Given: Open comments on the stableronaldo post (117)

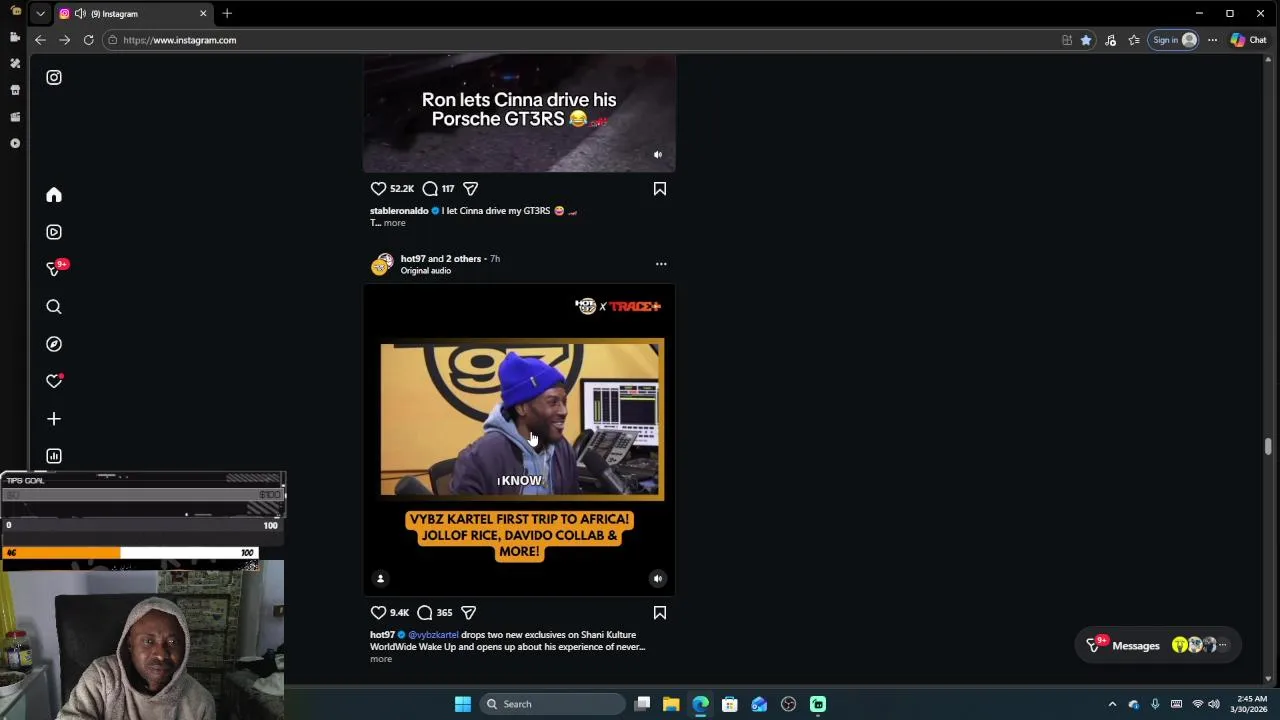Looking at the screenshot, I should coord(430,188).
